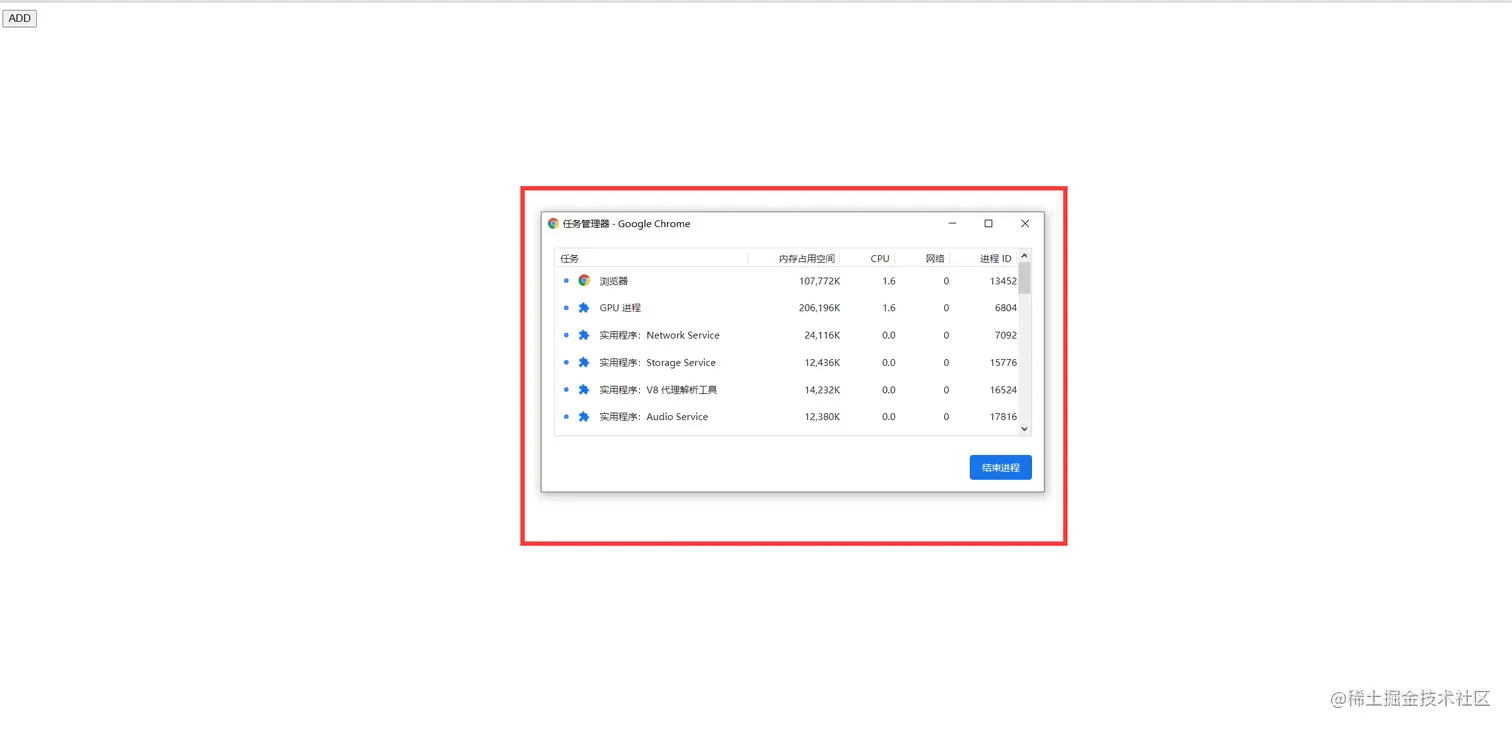Click process ID 6804

pyautogui.click(x=1006, y=308)
